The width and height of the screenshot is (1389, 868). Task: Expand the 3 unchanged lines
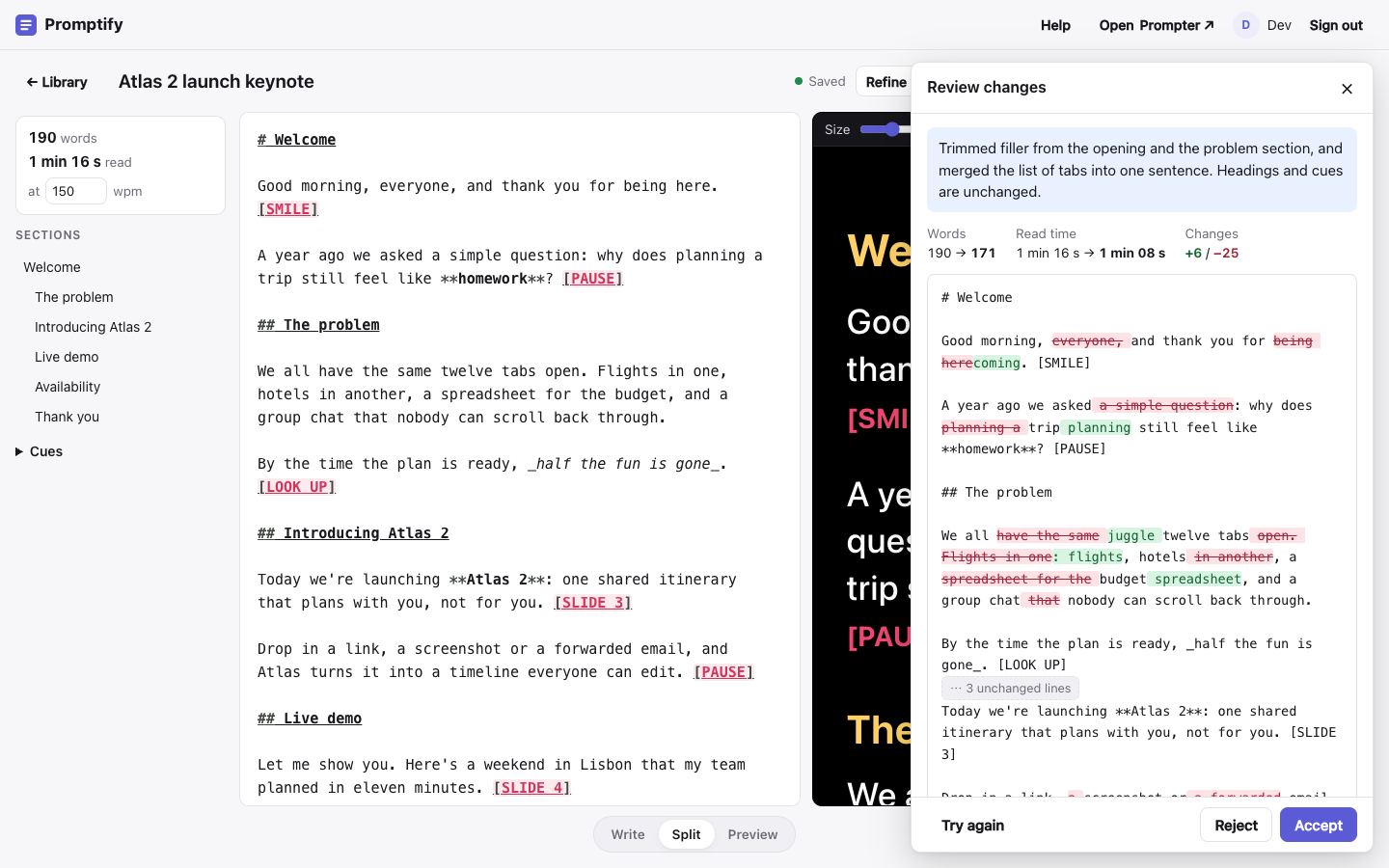(1010, 688)
